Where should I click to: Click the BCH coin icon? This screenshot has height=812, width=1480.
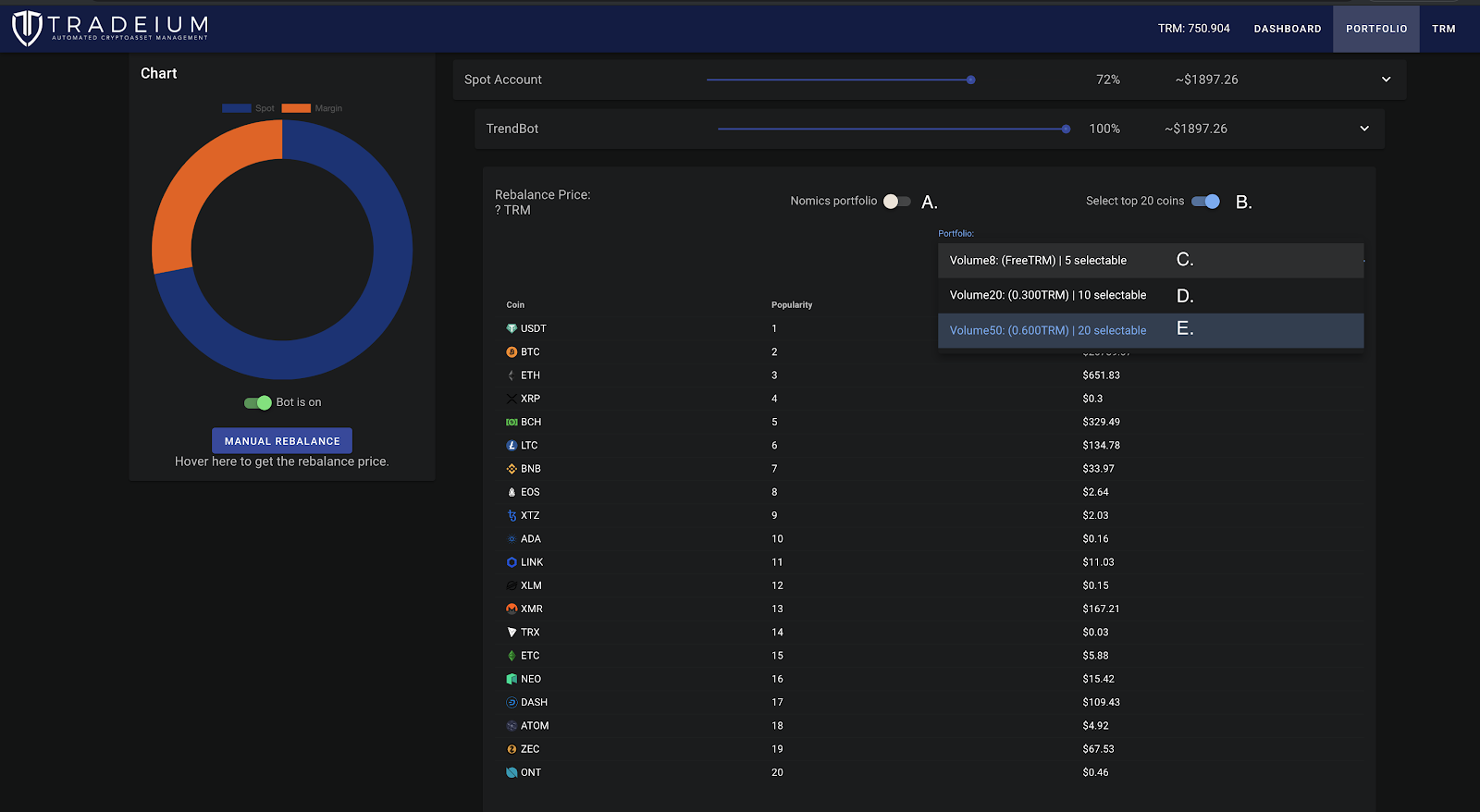point(512,422)
